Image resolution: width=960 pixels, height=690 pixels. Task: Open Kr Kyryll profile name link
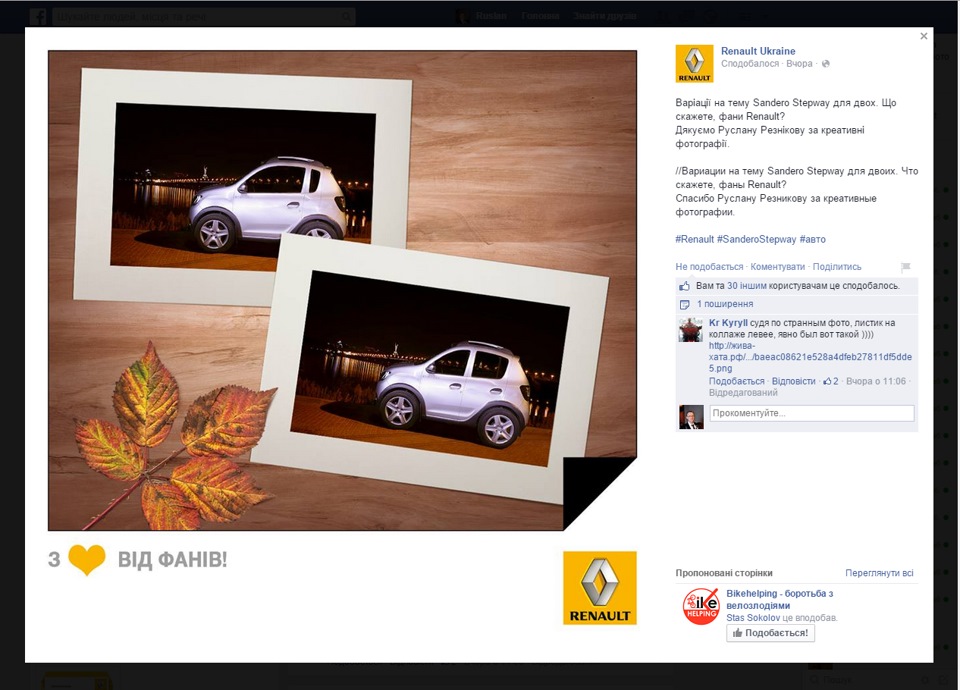(728, 323)
